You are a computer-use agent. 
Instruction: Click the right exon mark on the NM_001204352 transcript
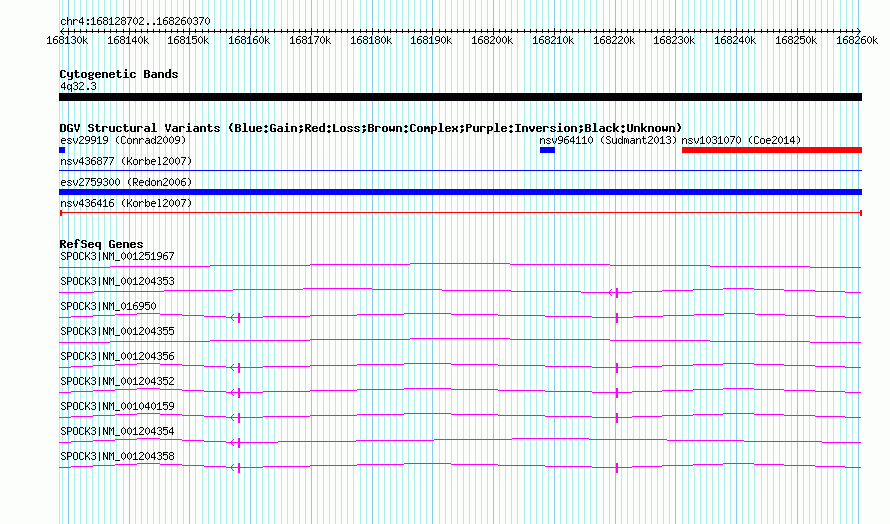pyautogui.click(x=617, y=393)
